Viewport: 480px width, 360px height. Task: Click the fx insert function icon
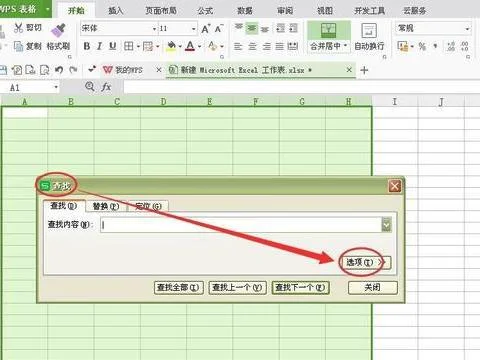click(x=106, y=87)
